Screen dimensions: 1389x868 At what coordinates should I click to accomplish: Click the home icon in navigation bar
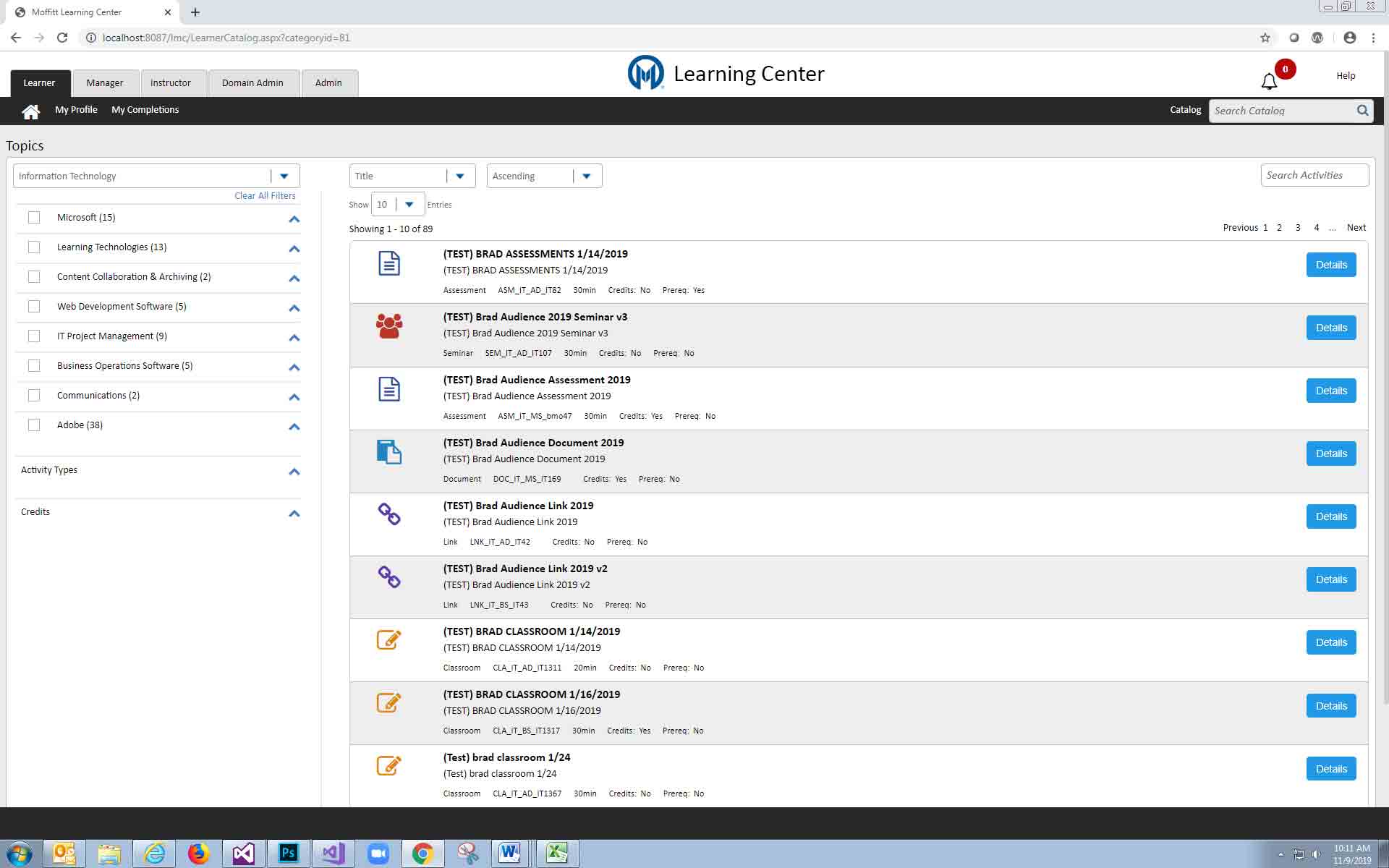[30, 111]
